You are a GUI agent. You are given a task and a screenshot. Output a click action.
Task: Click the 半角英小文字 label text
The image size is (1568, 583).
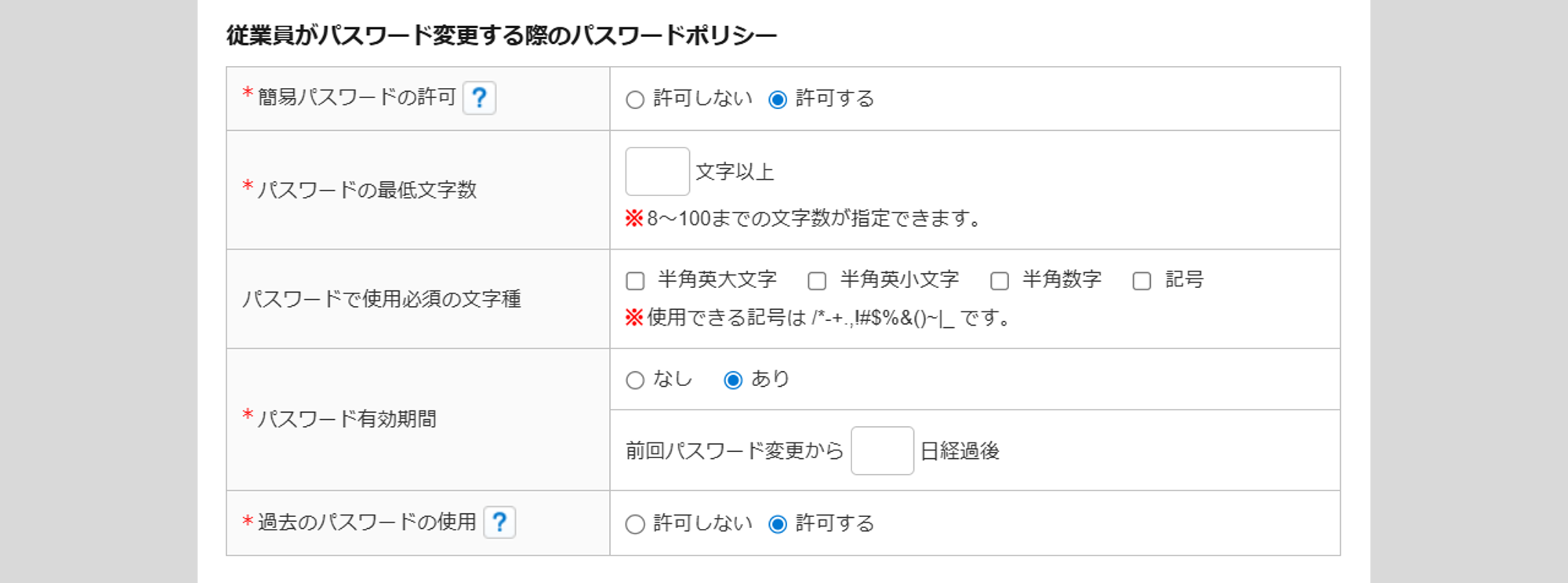coord(899,279)
